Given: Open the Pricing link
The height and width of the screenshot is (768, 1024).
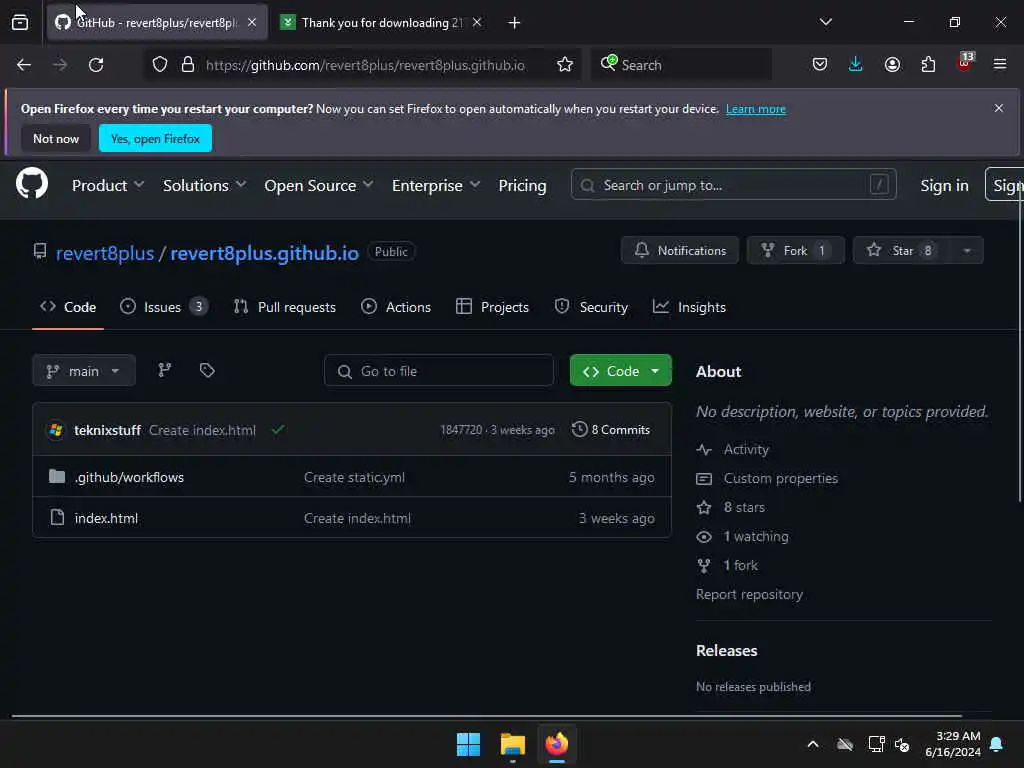Looking at the screenshot, I should click(522, 185).
